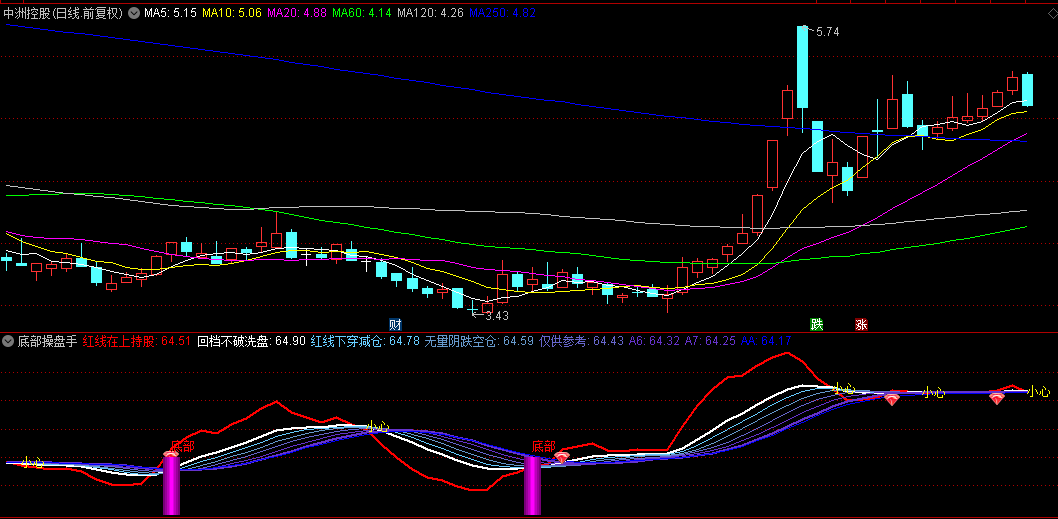
Task: Open the dropdown arrow beside 底部操盘手 indicator
Action: tap(8, 341)
